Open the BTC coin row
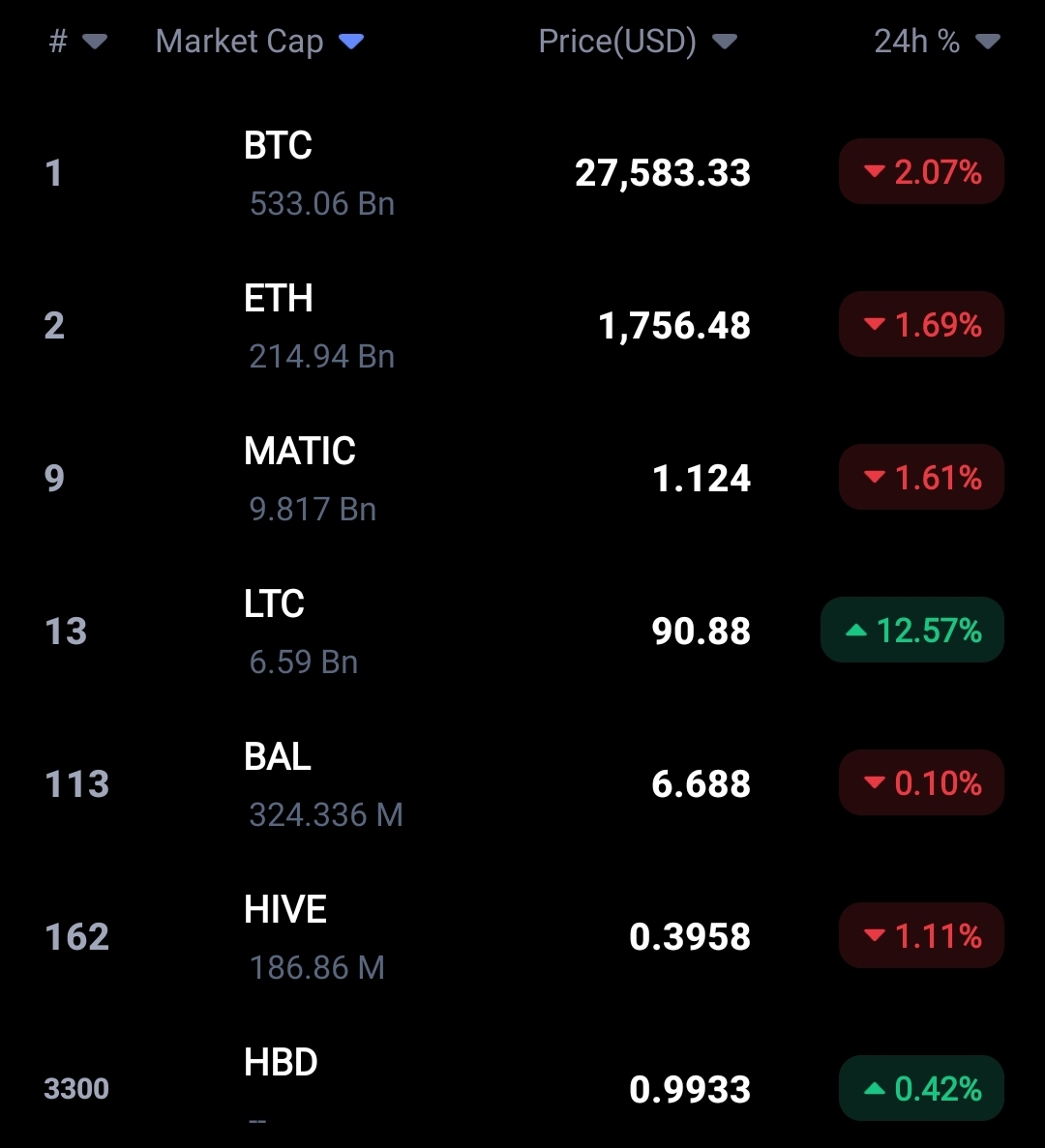Screen dimensions: 1045x1148 click(x=522, y=173)
